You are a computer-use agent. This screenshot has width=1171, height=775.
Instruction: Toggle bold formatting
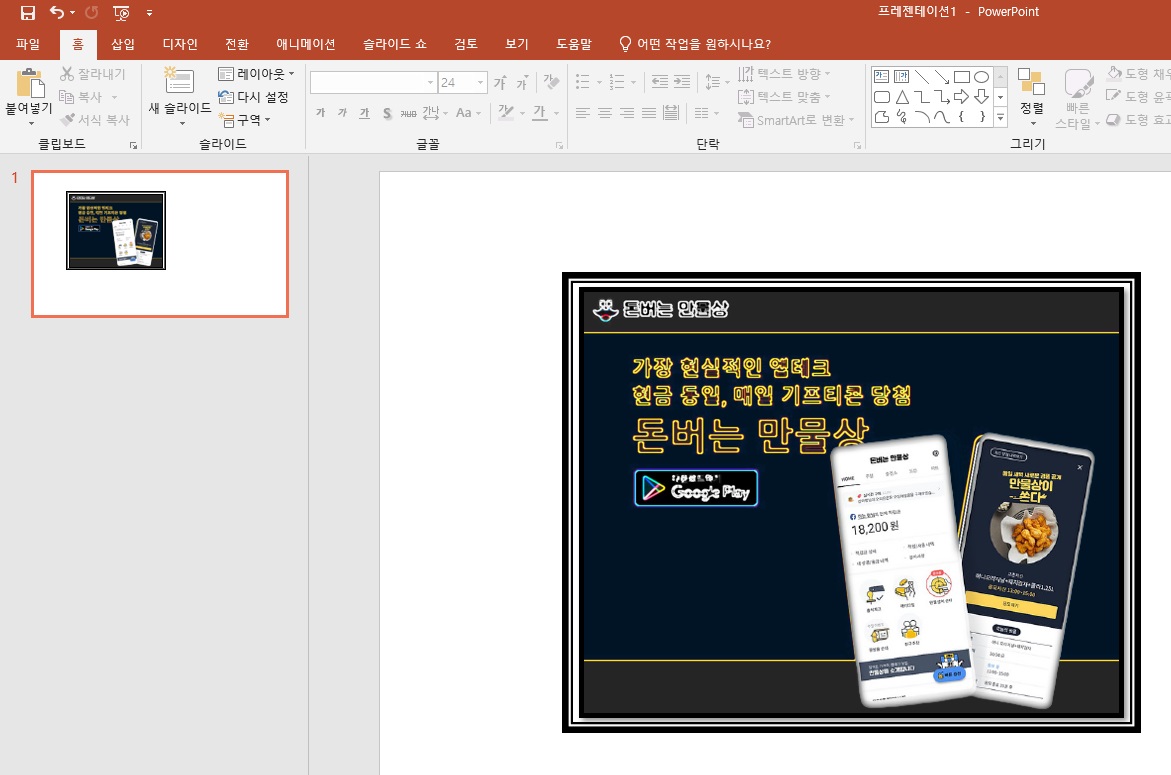(320, 113)
